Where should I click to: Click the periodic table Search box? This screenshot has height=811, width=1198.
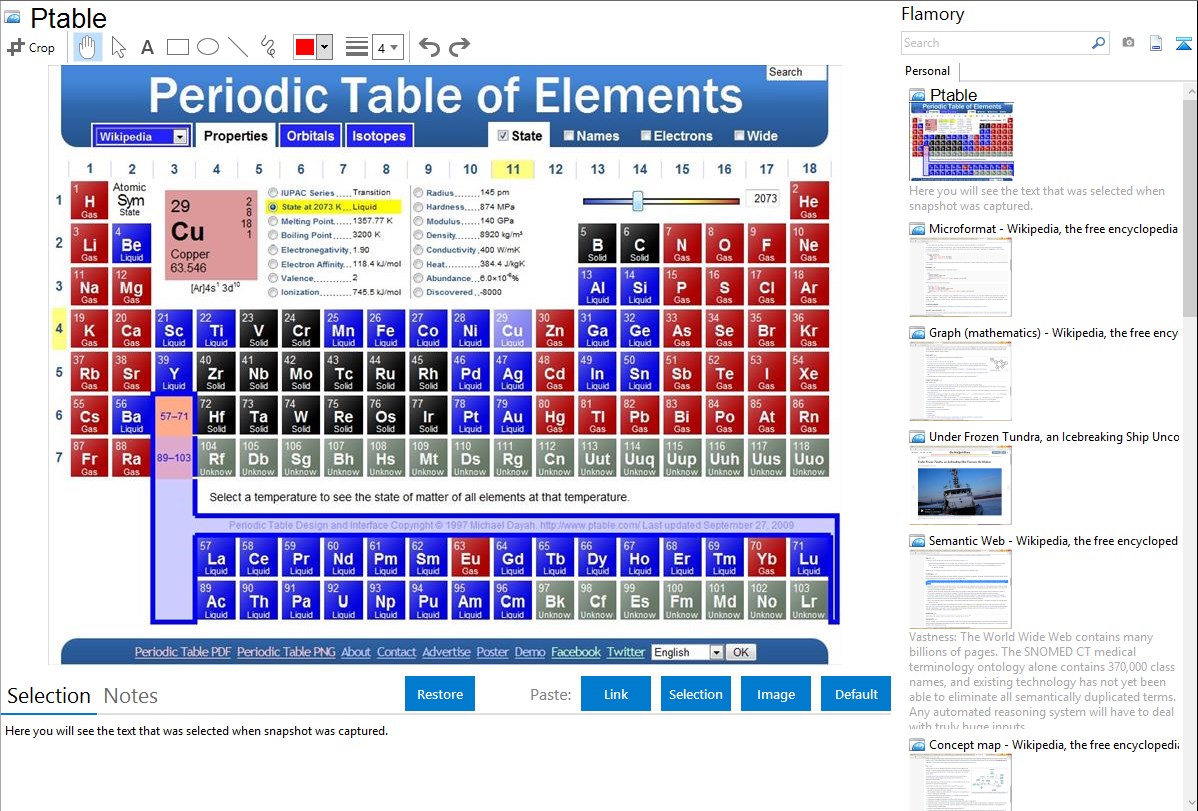coord(796,72)
